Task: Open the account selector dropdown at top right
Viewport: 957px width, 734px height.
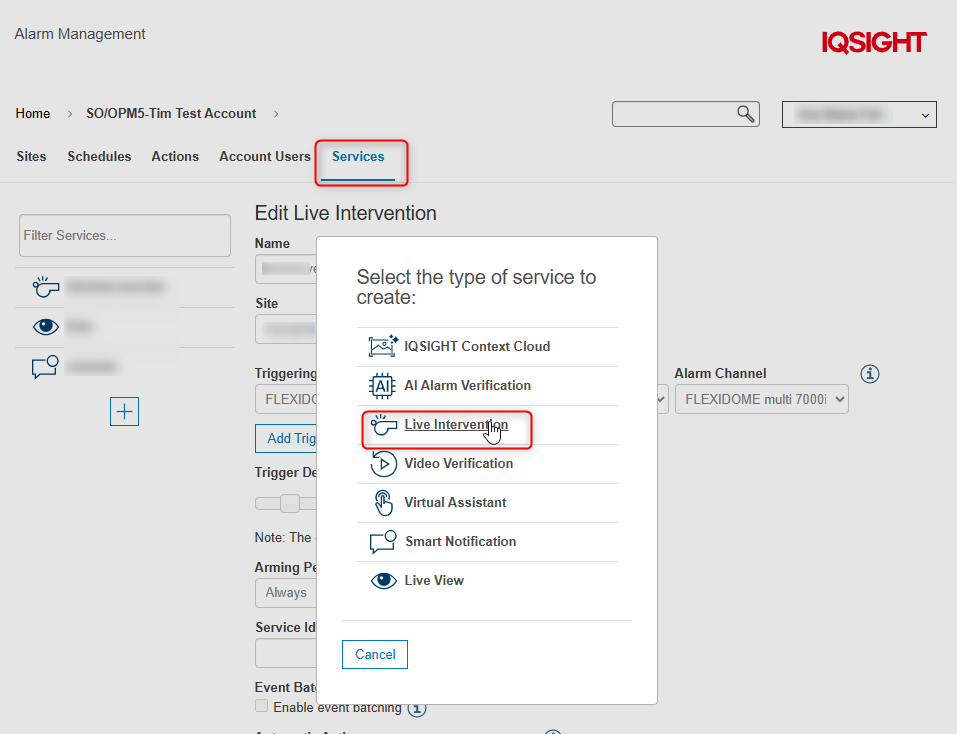Action: click(859, 115)
